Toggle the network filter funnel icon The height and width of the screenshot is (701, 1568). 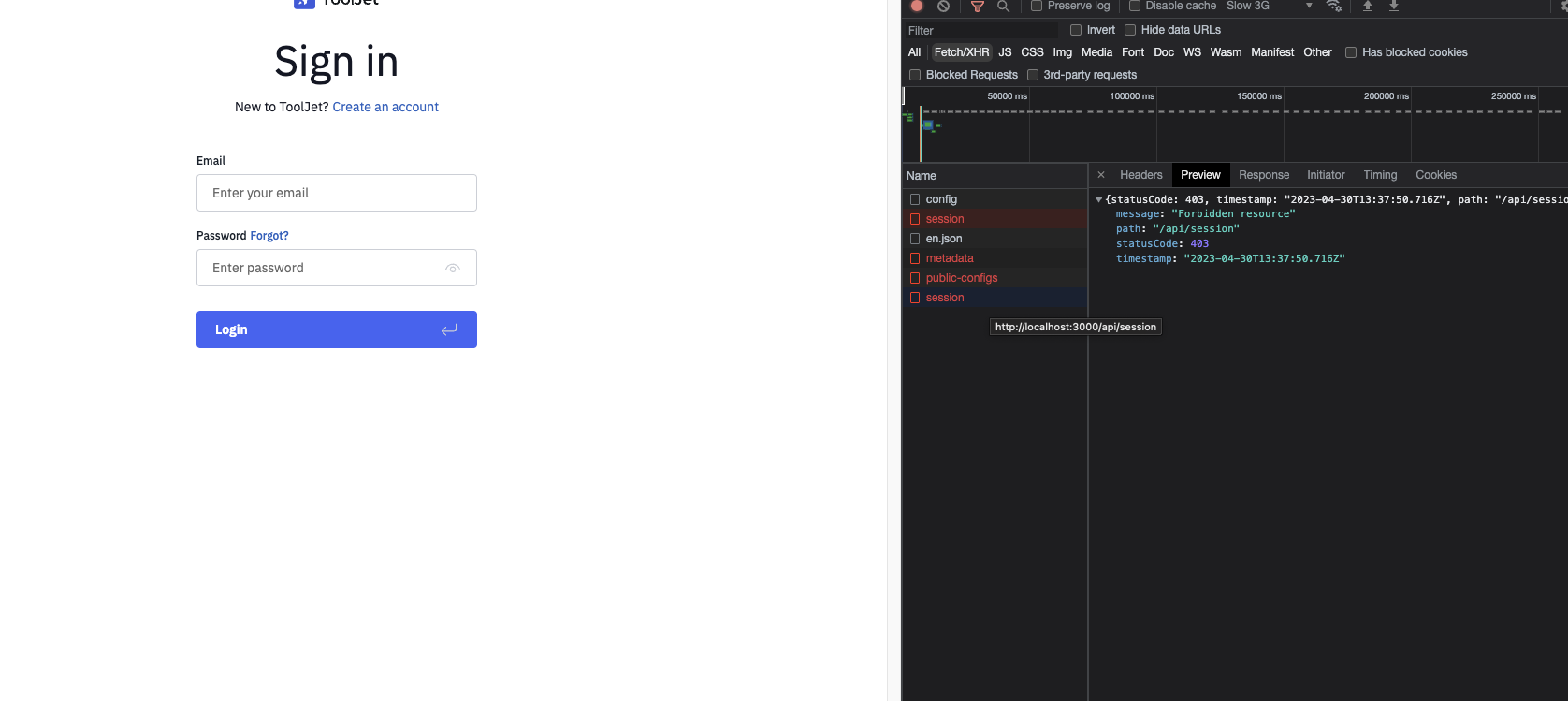click(x=977, y=6)
